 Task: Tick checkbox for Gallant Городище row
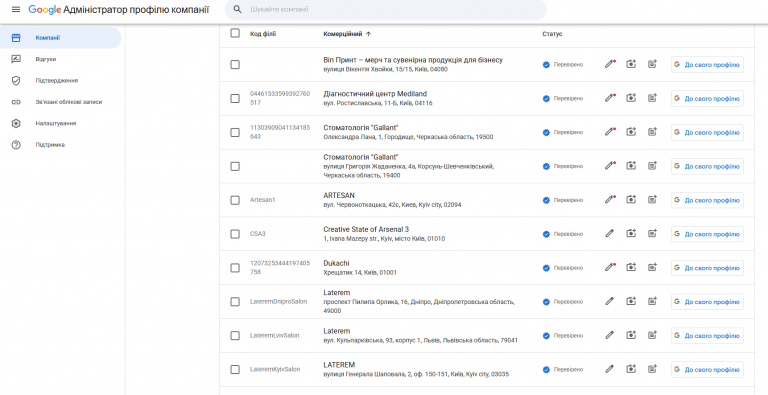235,132
